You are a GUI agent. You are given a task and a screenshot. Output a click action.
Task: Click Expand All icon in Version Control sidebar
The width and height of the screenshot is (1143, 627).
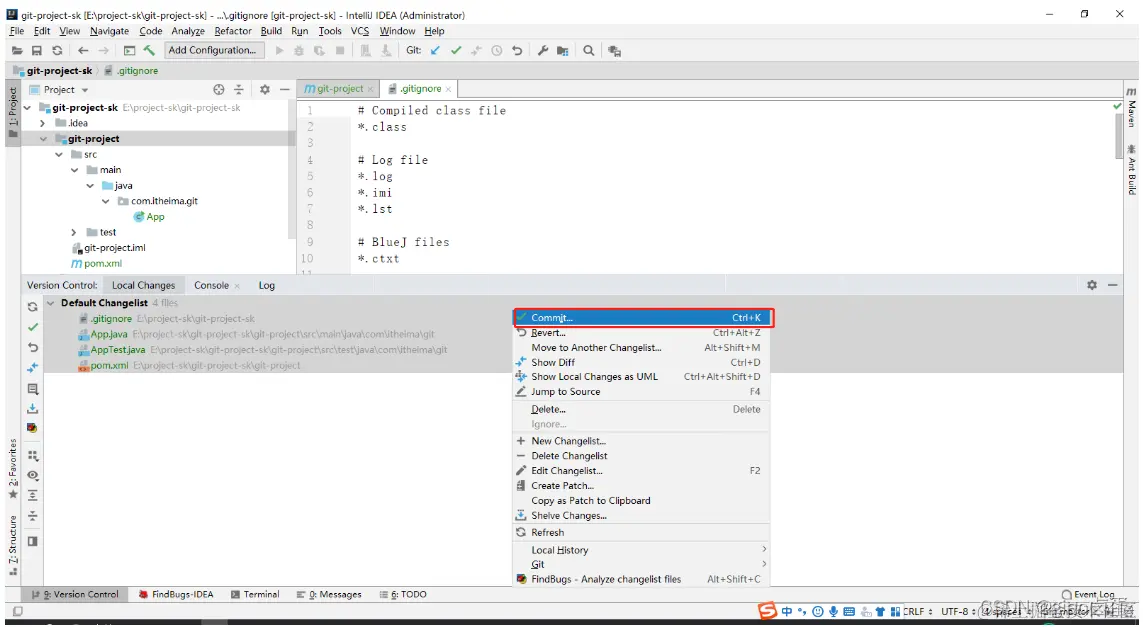33,496
